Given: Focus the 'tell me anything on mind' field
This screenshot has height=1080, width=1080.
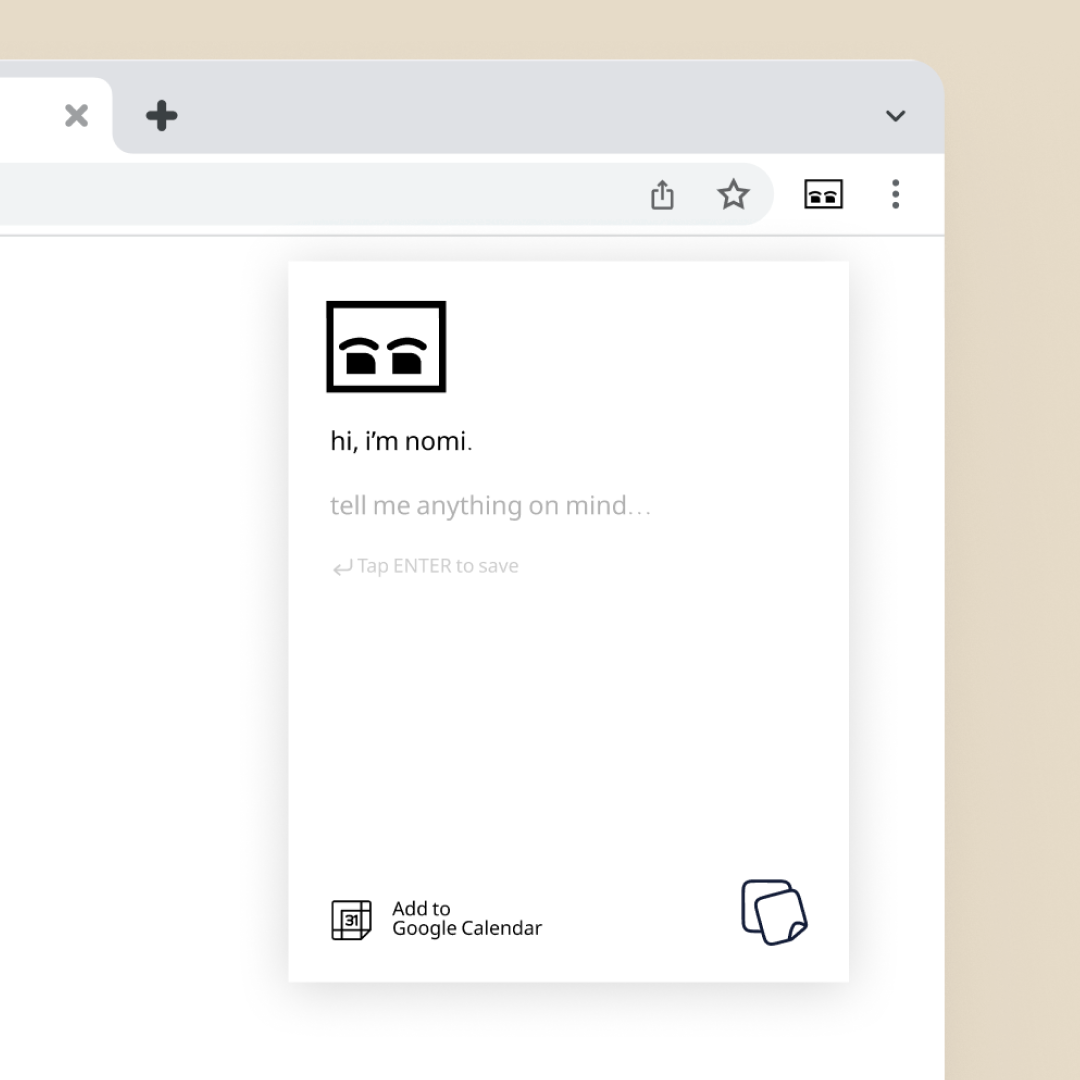Looking at the screenshot, I should (x=490, y=506).
